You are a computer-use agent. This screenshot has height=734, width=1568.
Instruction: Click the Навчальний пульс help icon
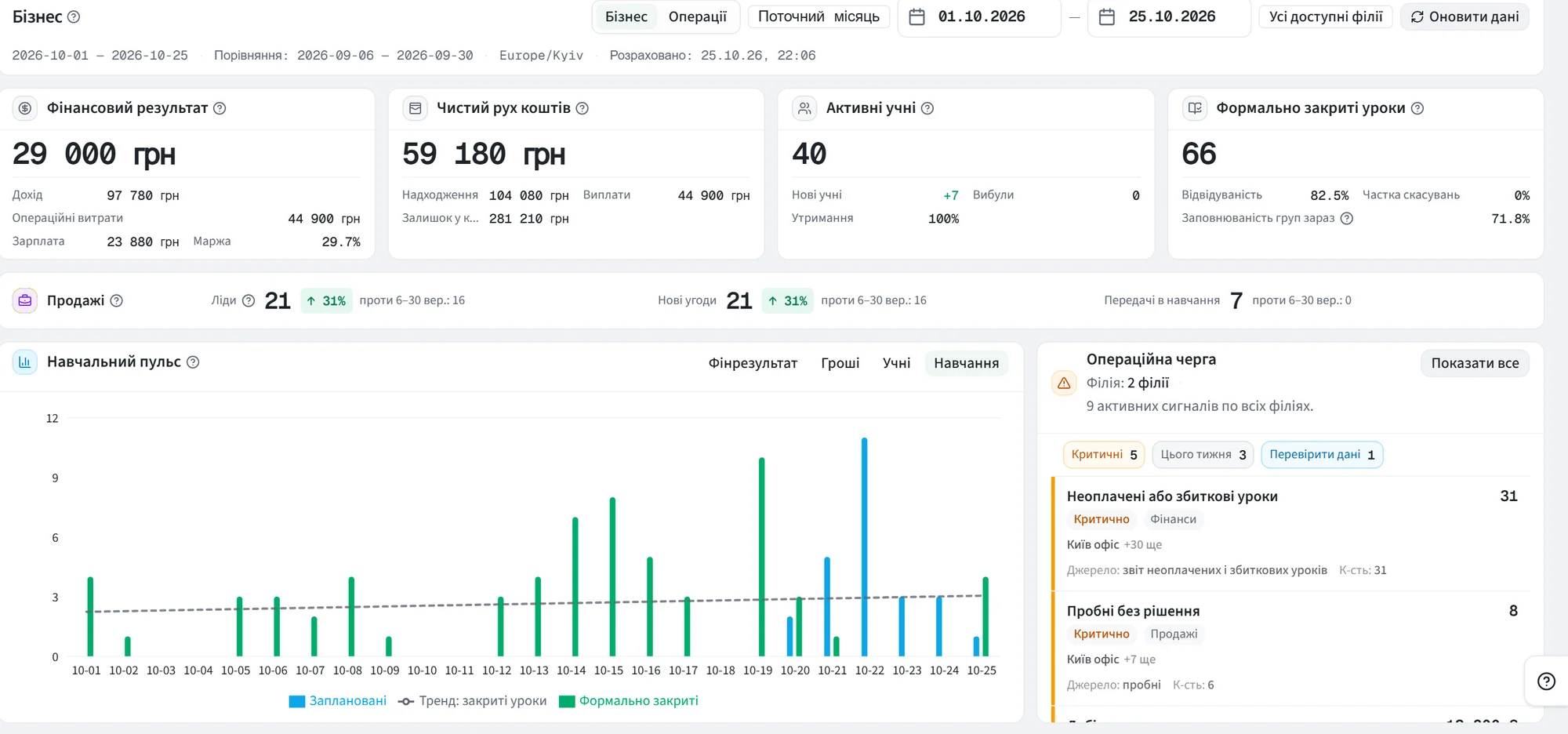point(193,362)
